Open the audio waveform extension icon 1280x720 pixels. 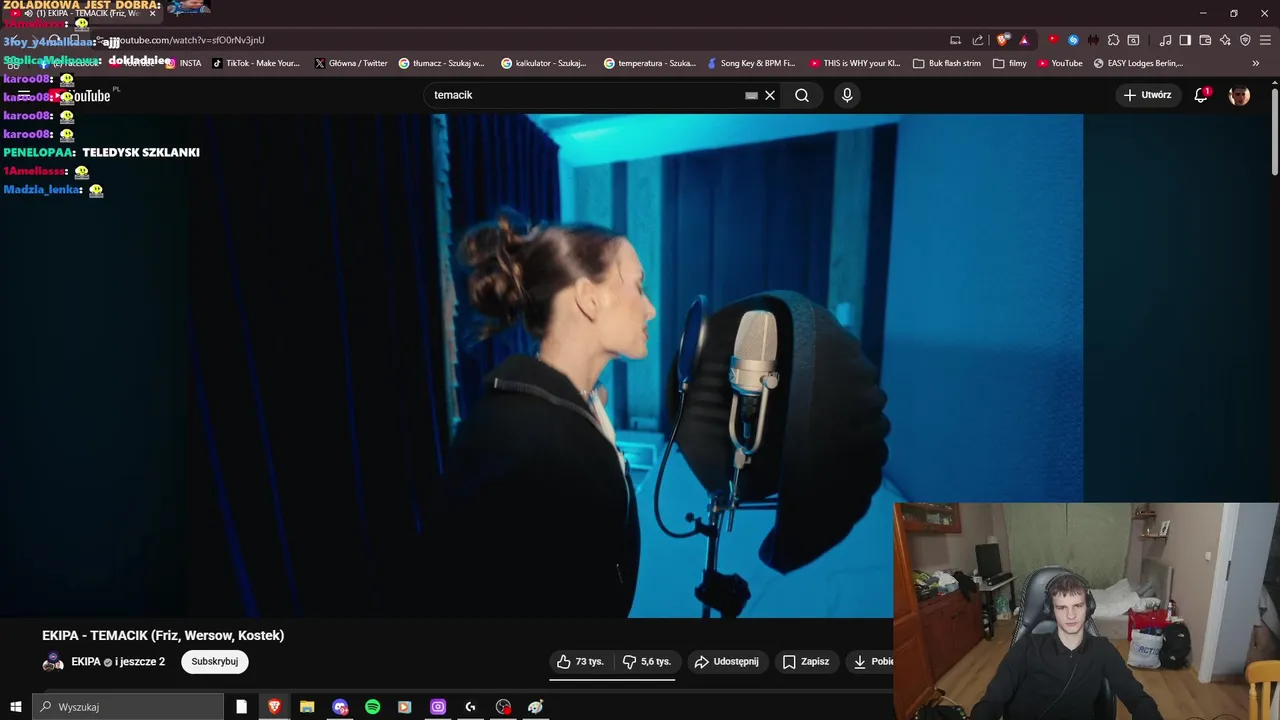[x=1093, y=40]
